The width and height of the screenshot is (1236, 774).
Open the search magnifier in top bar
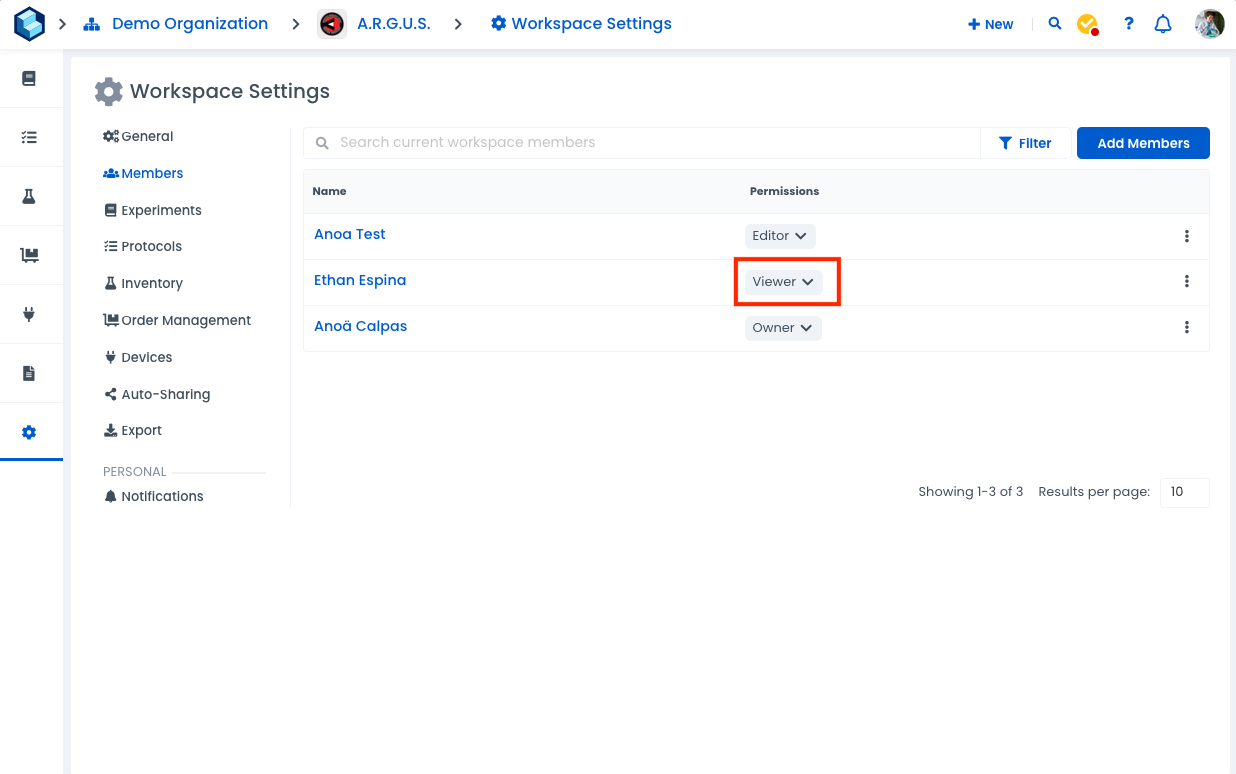[x=1055, y=24]
